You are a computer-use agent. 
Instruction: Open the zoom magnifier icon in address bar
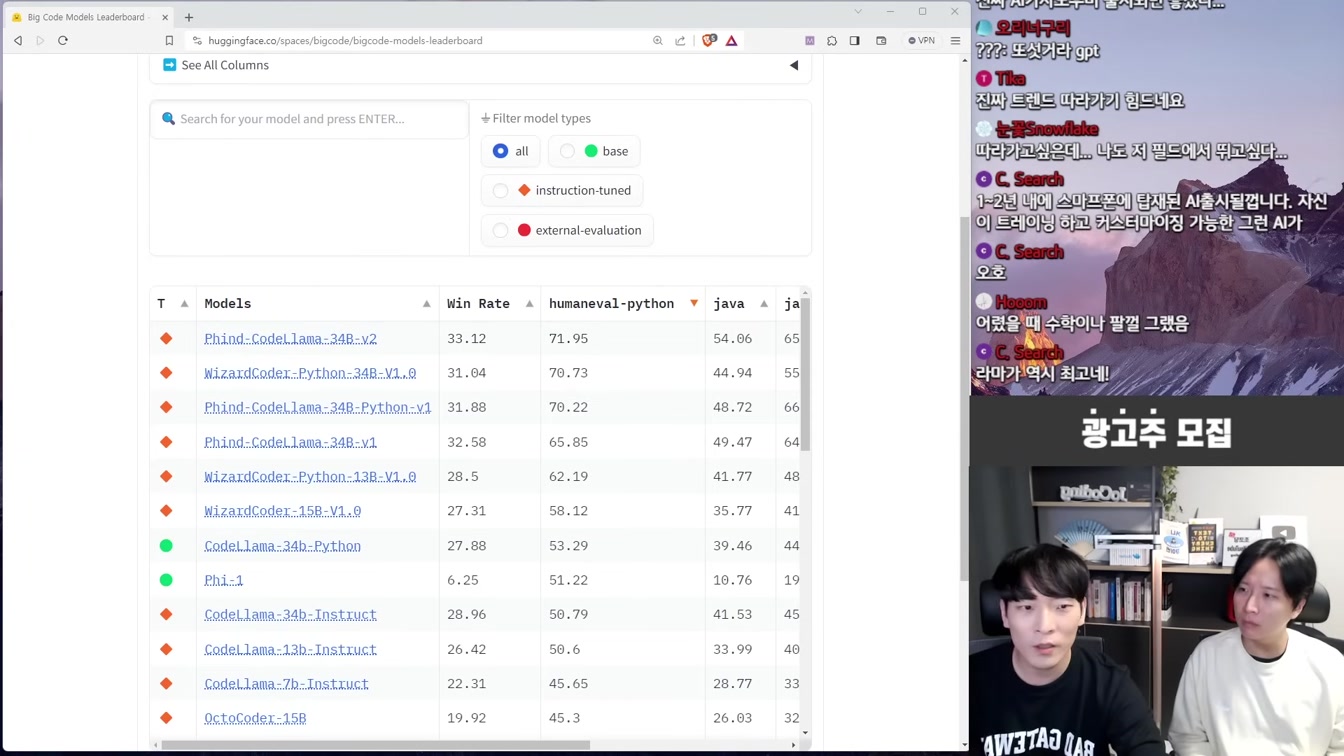658,41
